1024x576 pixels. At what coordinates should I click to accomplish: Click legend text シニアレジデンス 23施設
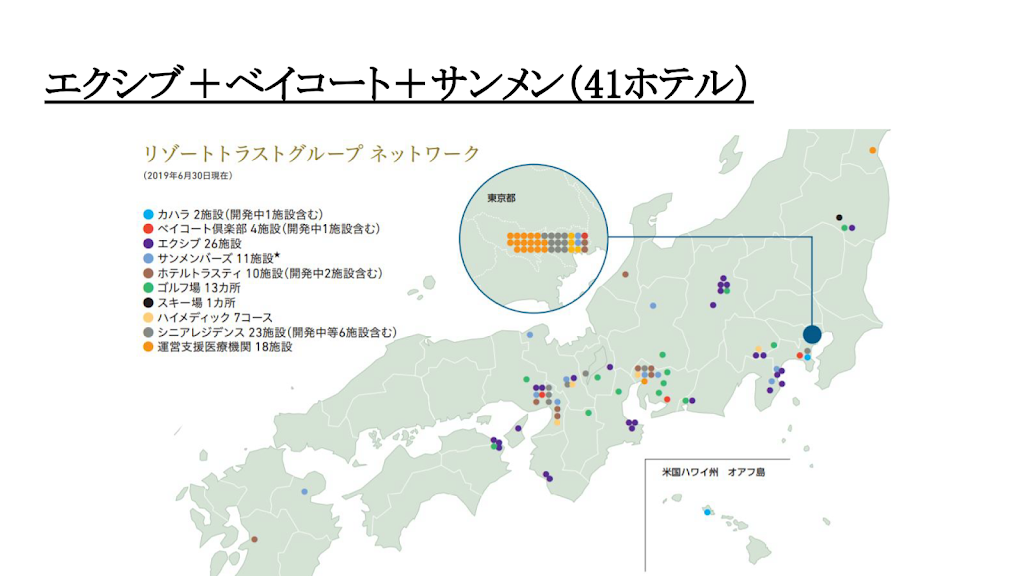[277, 332]
